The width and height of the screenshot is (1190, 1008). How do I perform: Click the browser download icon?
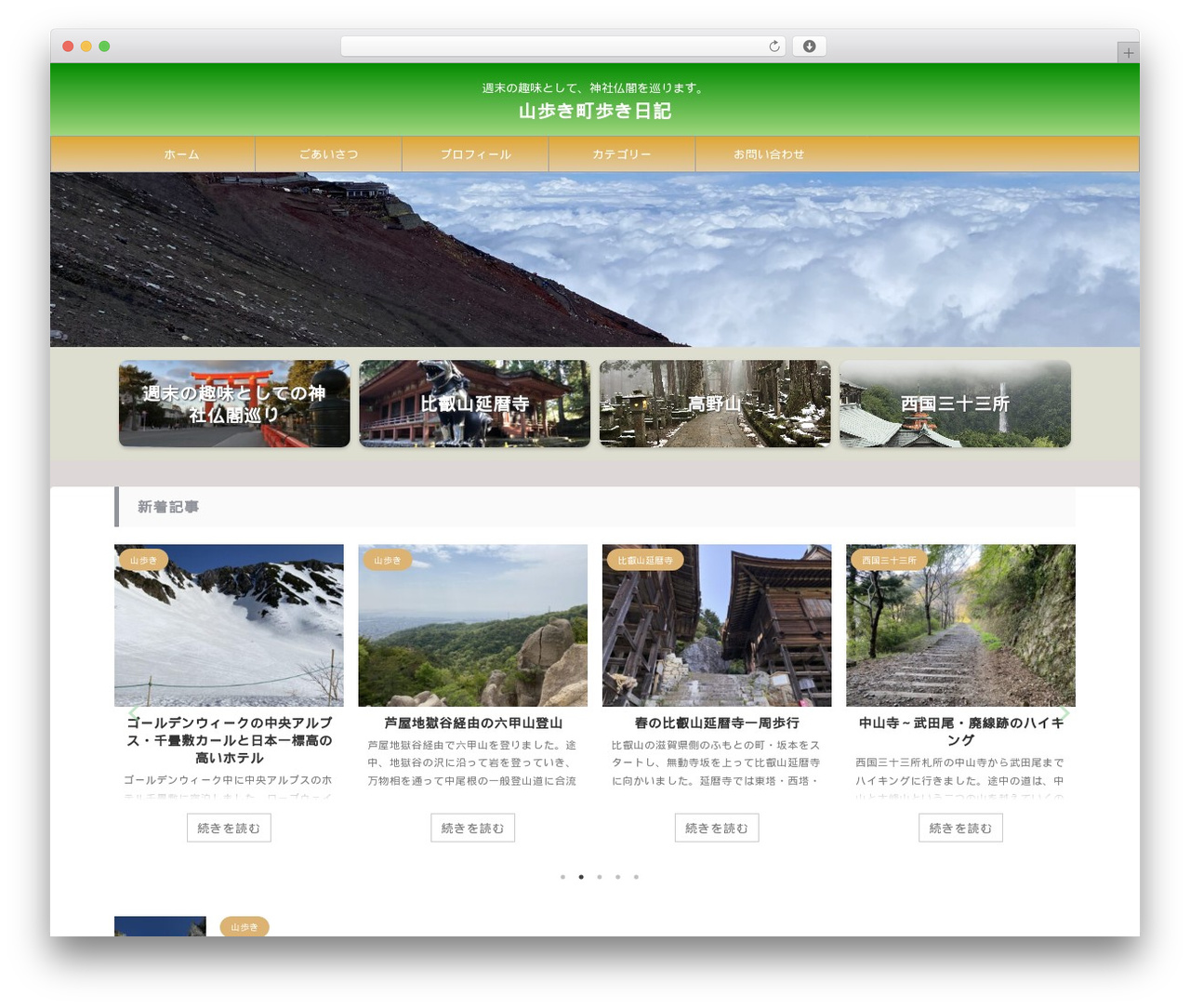coord(809,46)
